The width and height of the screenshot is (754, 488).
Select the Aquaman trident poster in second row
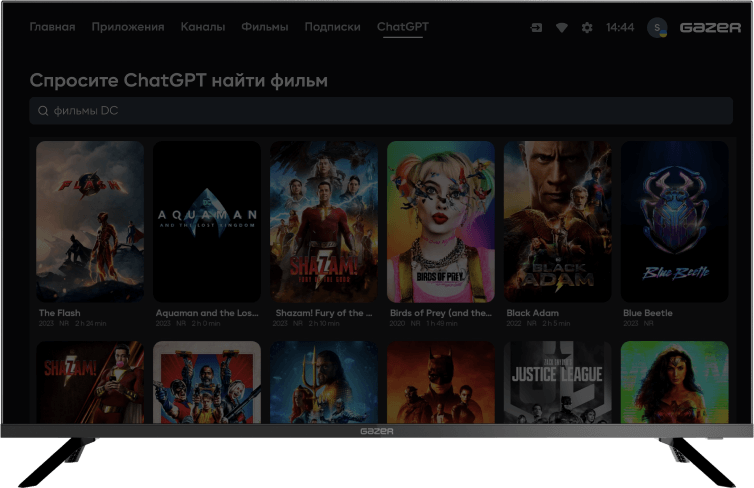click(x=324, y=382)
